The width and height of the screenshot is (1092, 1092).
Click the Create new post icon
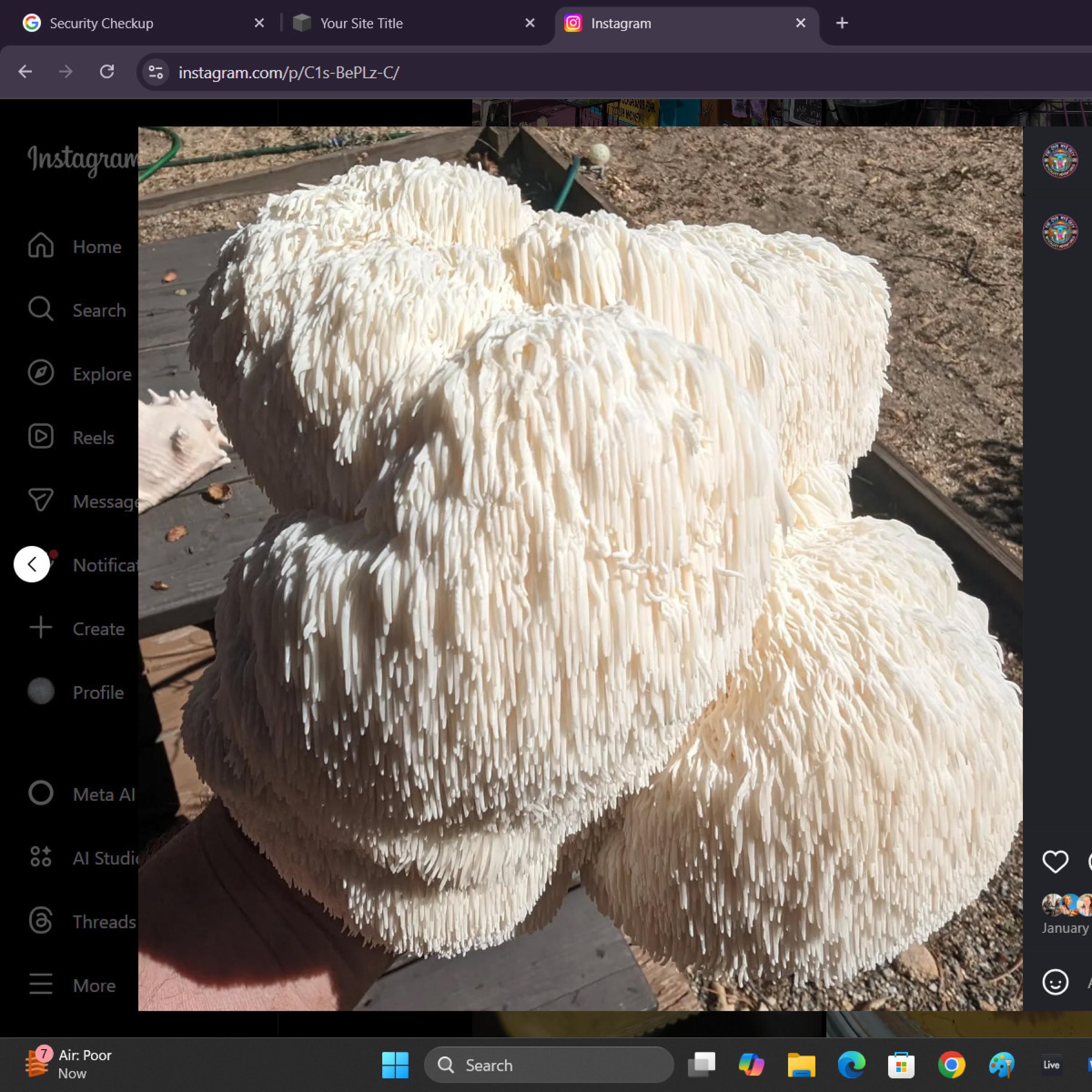[x=41, y=628]
